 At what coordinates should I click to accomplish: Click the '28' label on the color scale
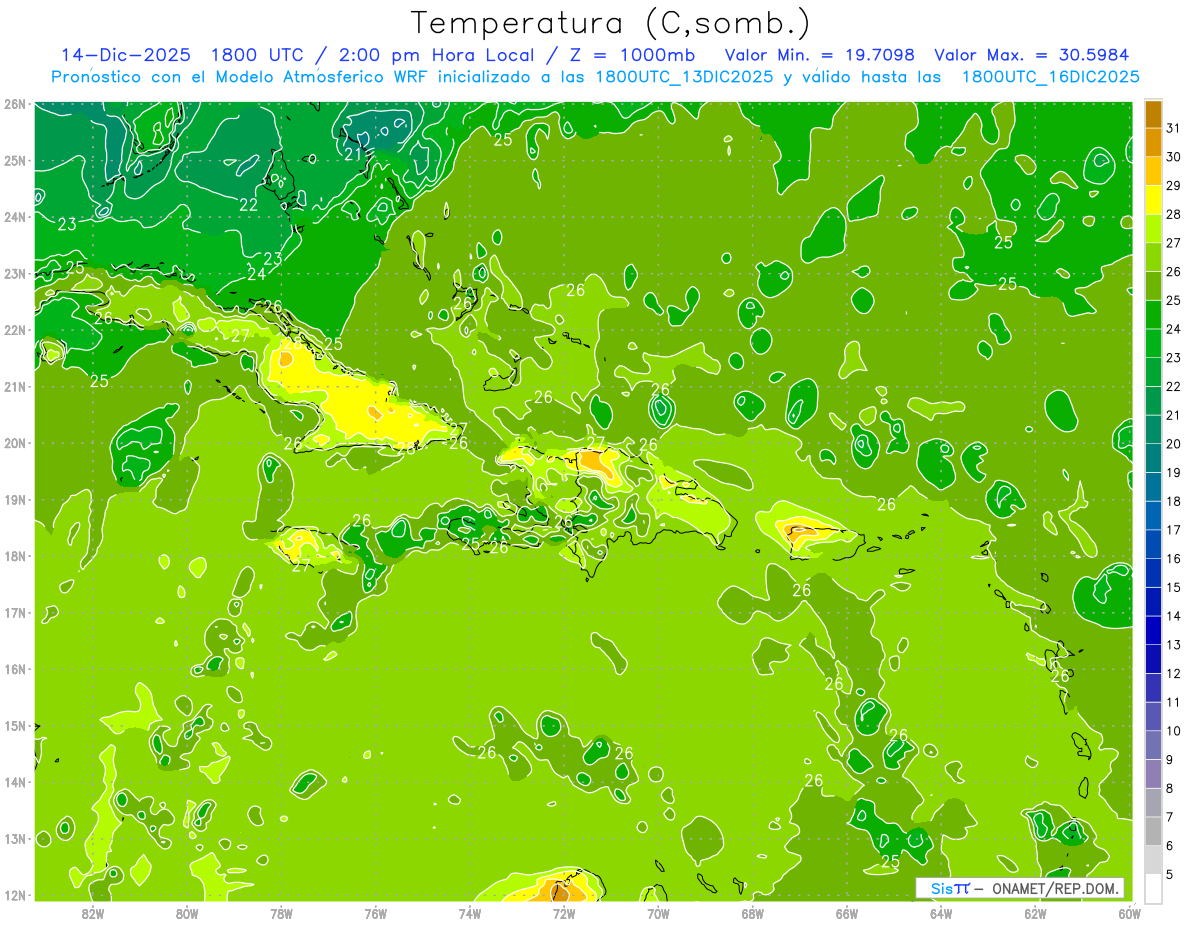click(x=1173, y=214)
